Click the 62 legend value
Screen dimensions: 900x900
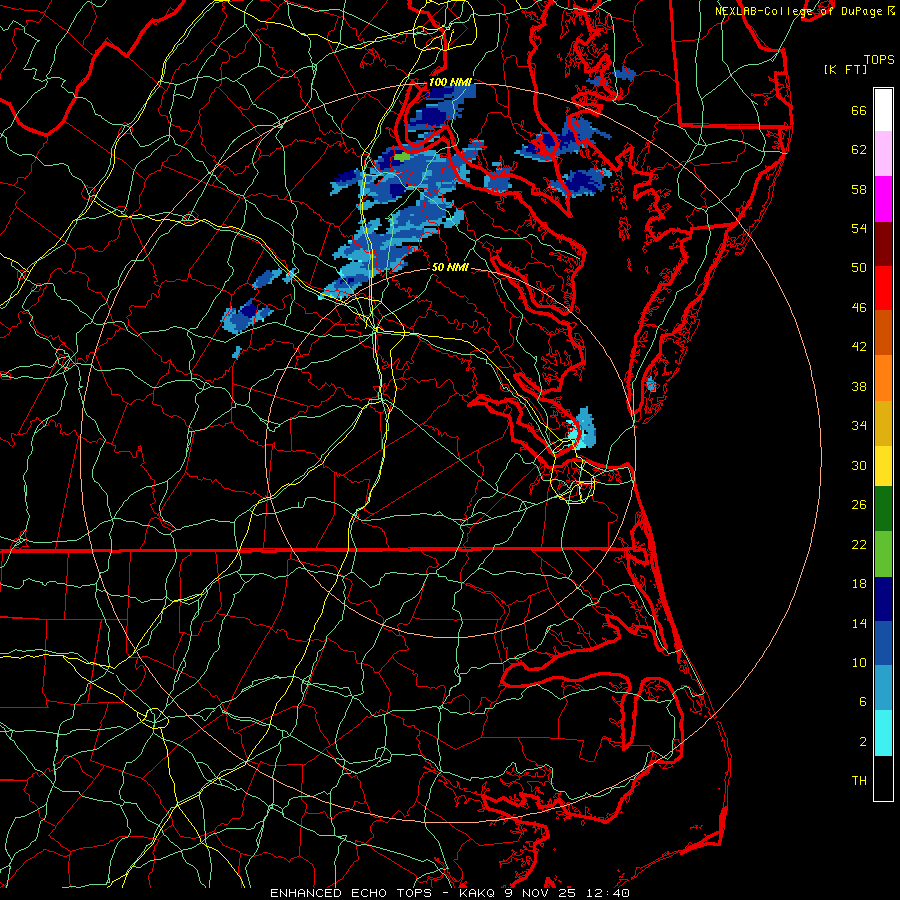click(x=859, y=150)
